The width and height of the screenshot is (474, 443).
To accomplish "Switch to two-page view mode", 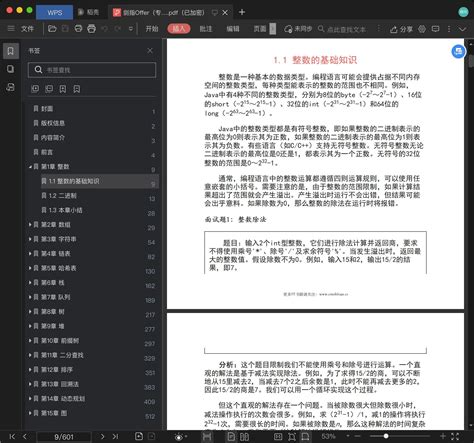I will point(244,436).
